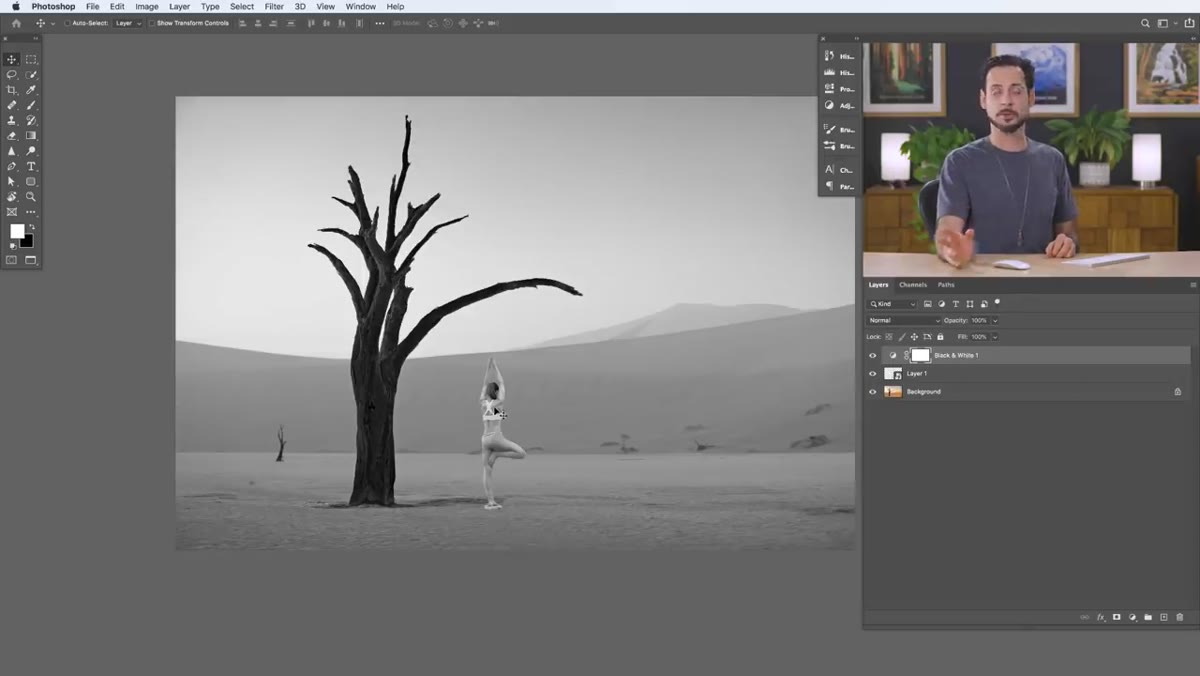Select the Rectangle shape tool
Screen dimensions: 1200x676
[x=31, y=182]
